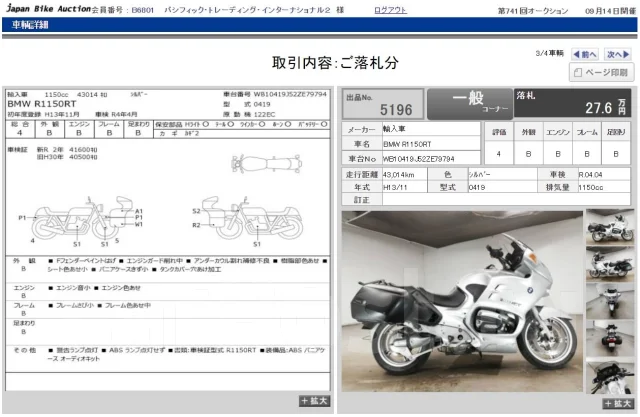Open the main silver BMW photo
Image resolution: width=640 pixels, height=417 pixels.
pyautogui.click(x=462, y=302)
